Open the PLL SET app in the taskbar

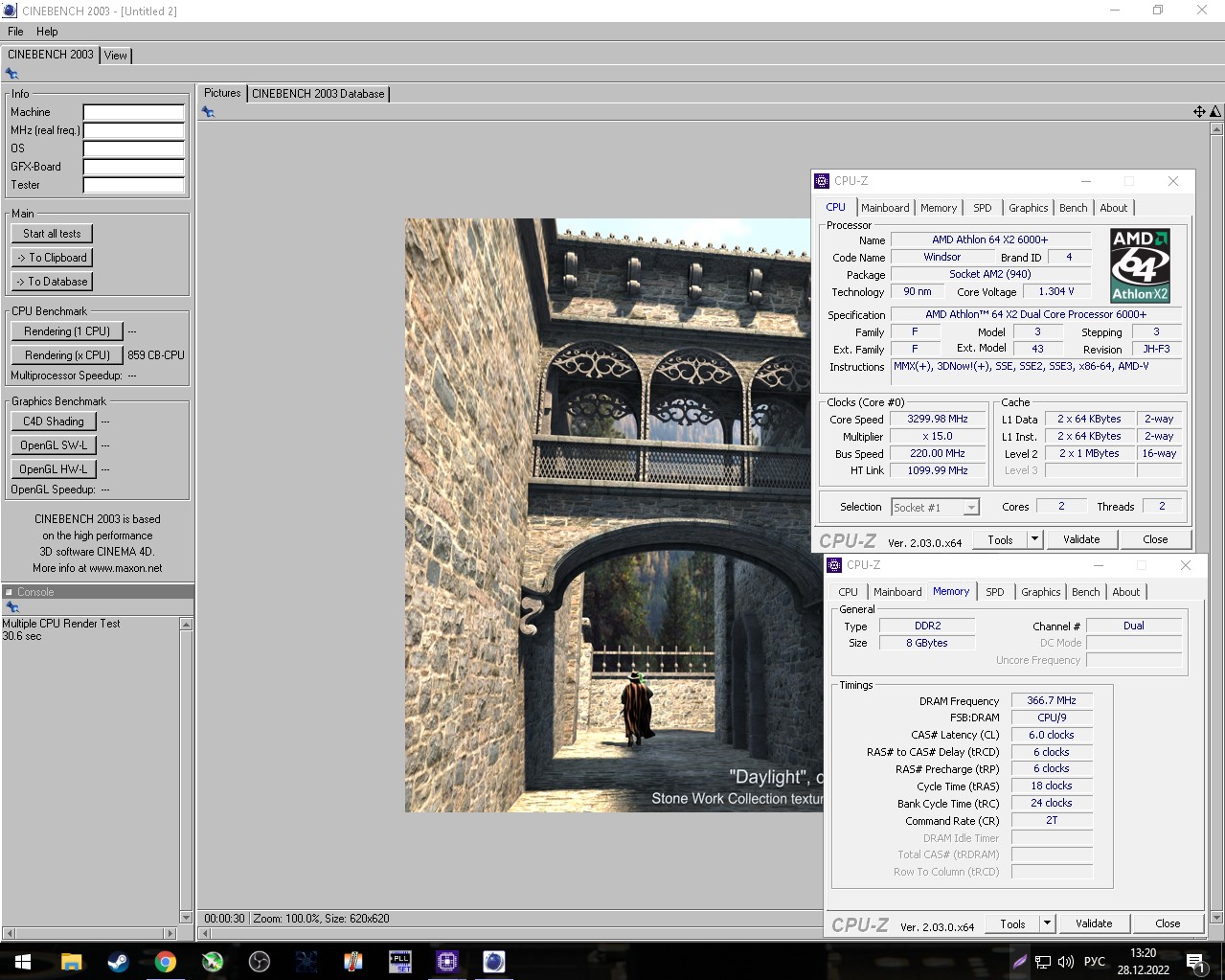point(399,962)
